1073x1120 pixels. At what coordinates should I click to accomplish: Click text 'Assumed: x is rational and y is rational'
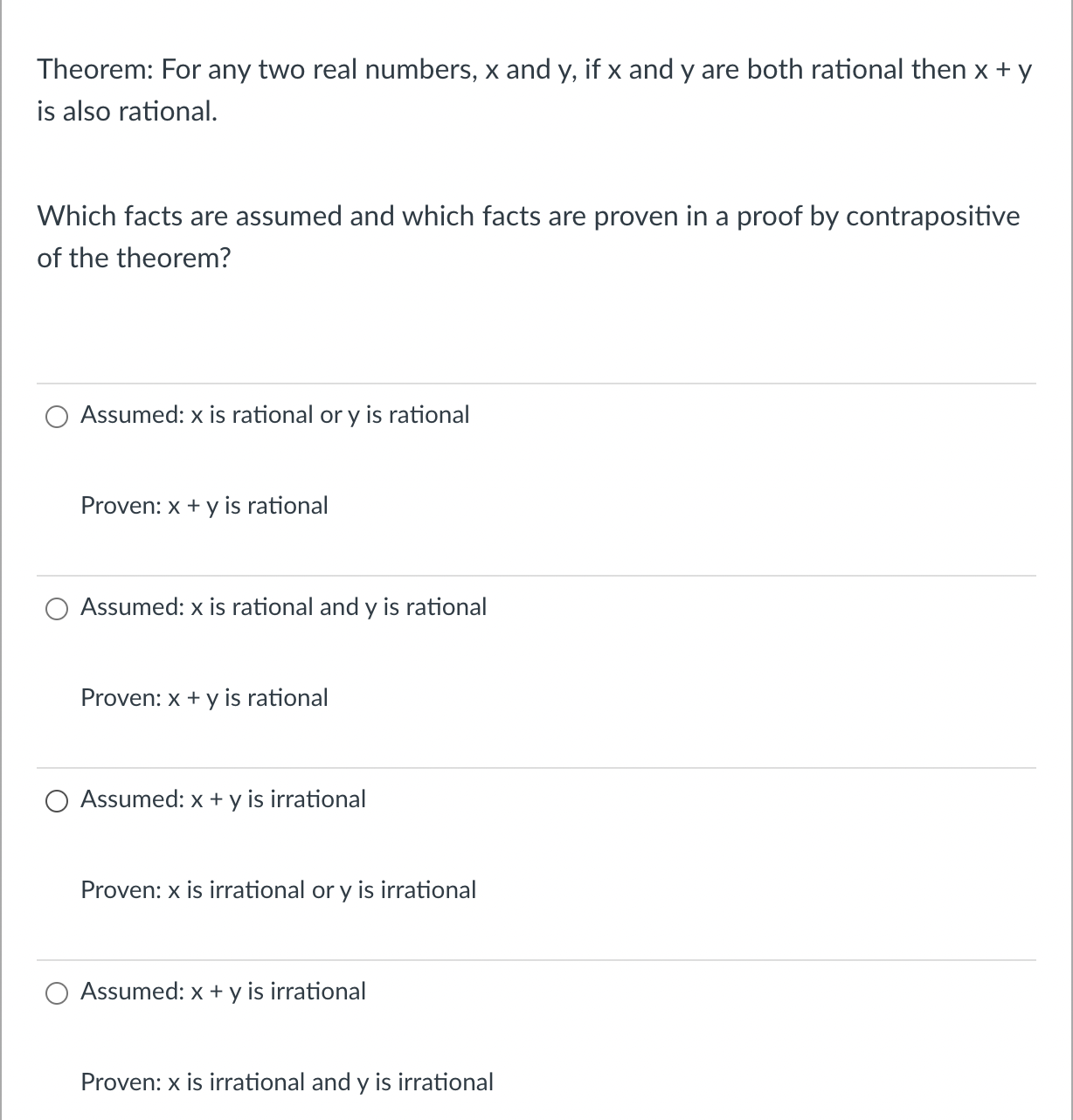(283, 608)
